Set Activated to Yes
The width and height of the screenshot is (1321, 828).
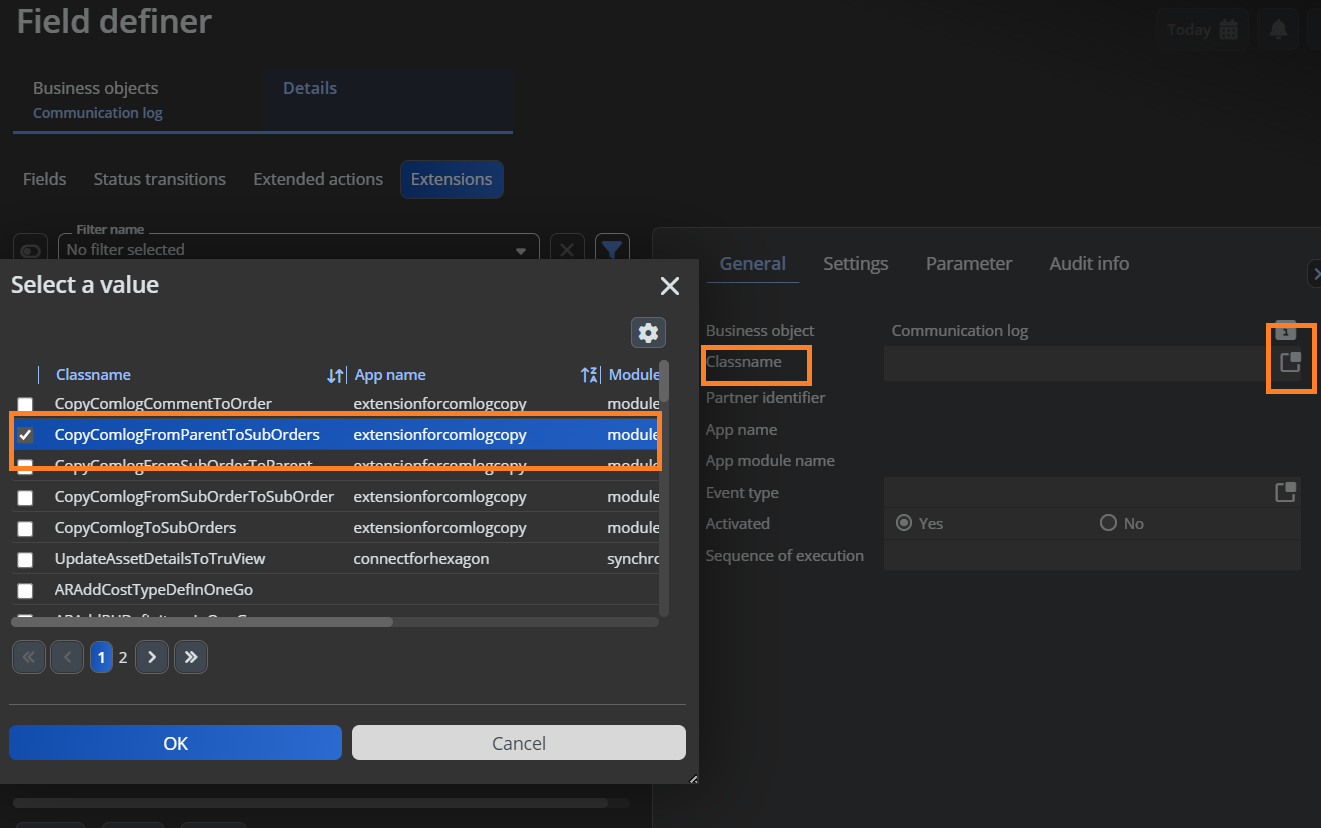point(904,523)
